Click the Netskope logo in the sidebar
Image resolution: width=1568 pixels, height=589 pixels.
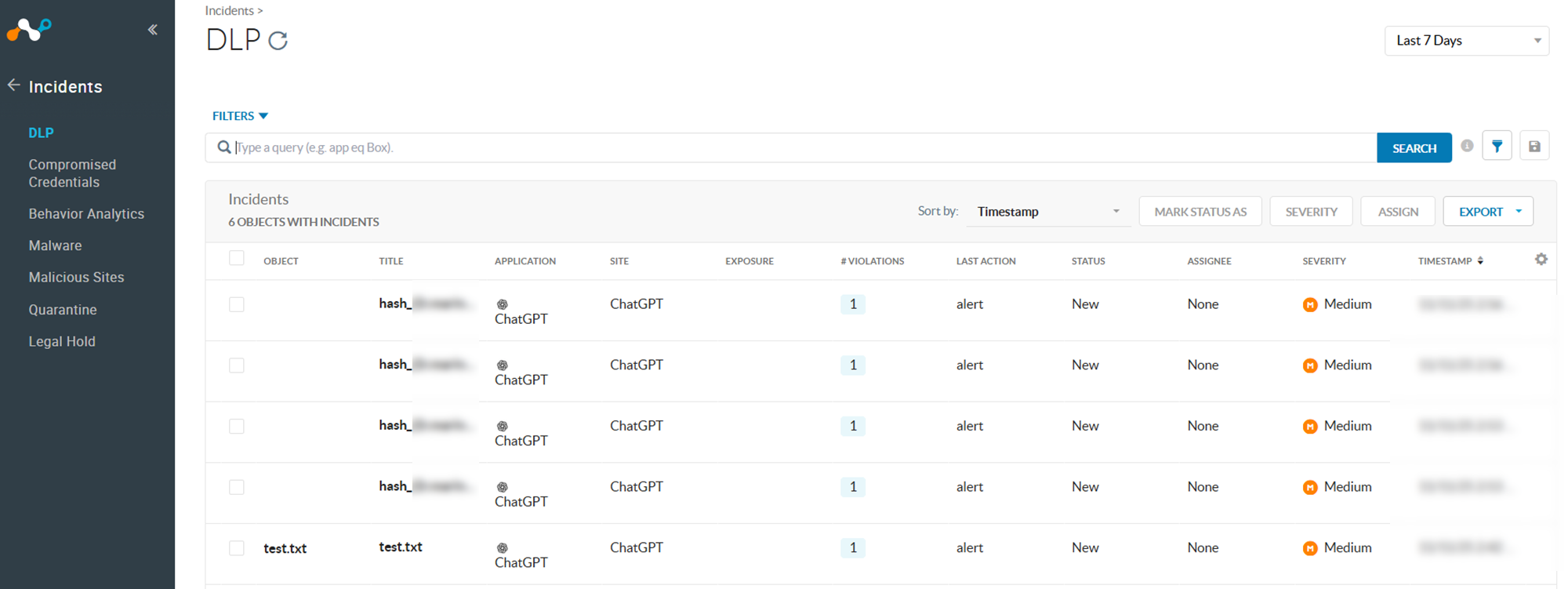tap(29, 30)
